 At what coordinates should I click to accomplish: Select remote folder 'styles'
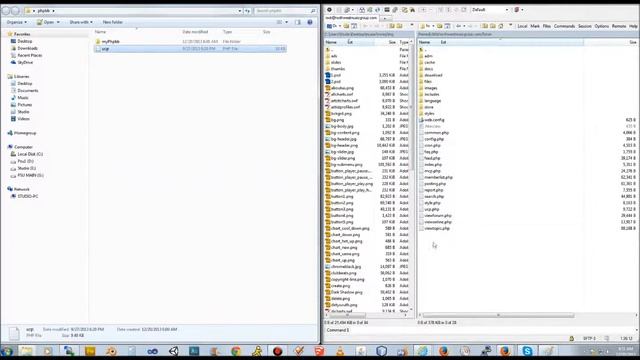click(429, 113)
